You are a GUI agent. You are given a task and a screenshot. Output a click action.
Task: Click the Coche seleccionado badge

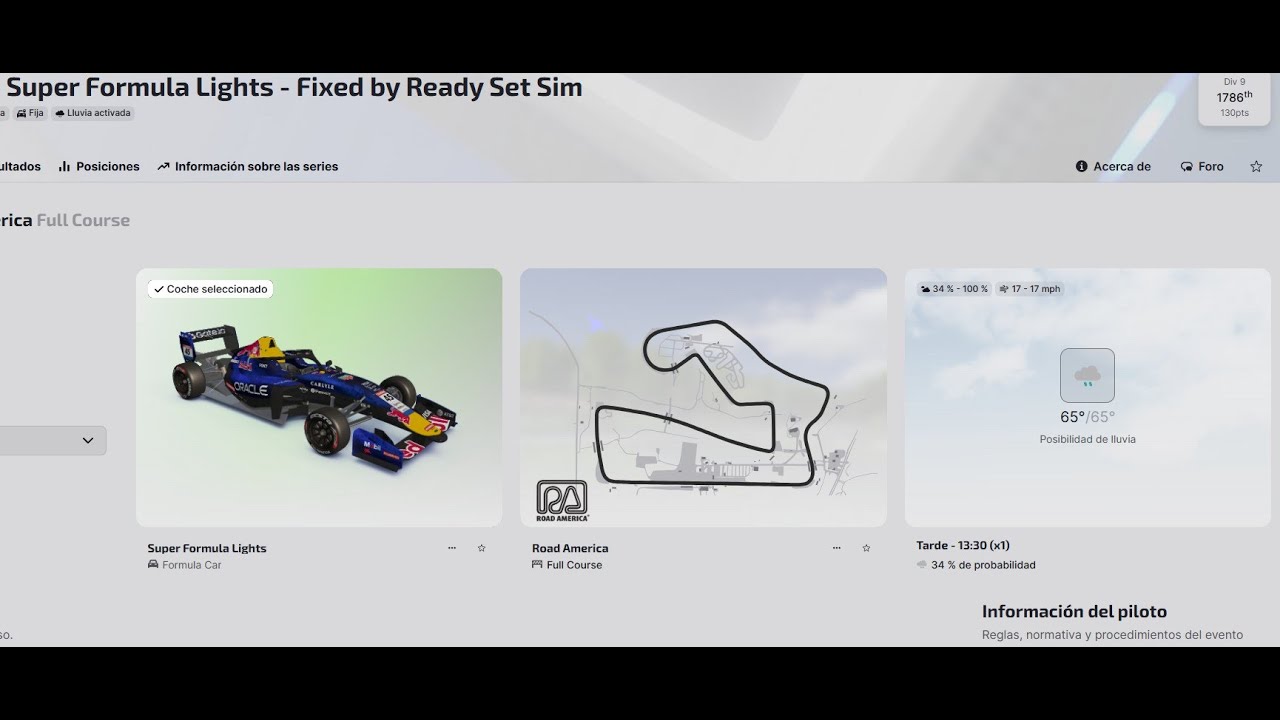tap(210, 289)
